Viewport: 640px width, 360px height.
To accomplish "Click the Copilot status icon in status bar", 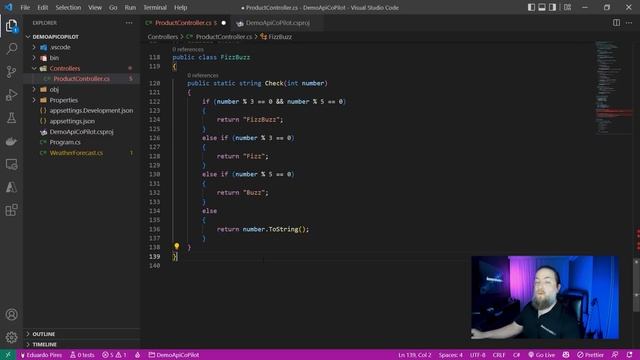I will [566, 355].
